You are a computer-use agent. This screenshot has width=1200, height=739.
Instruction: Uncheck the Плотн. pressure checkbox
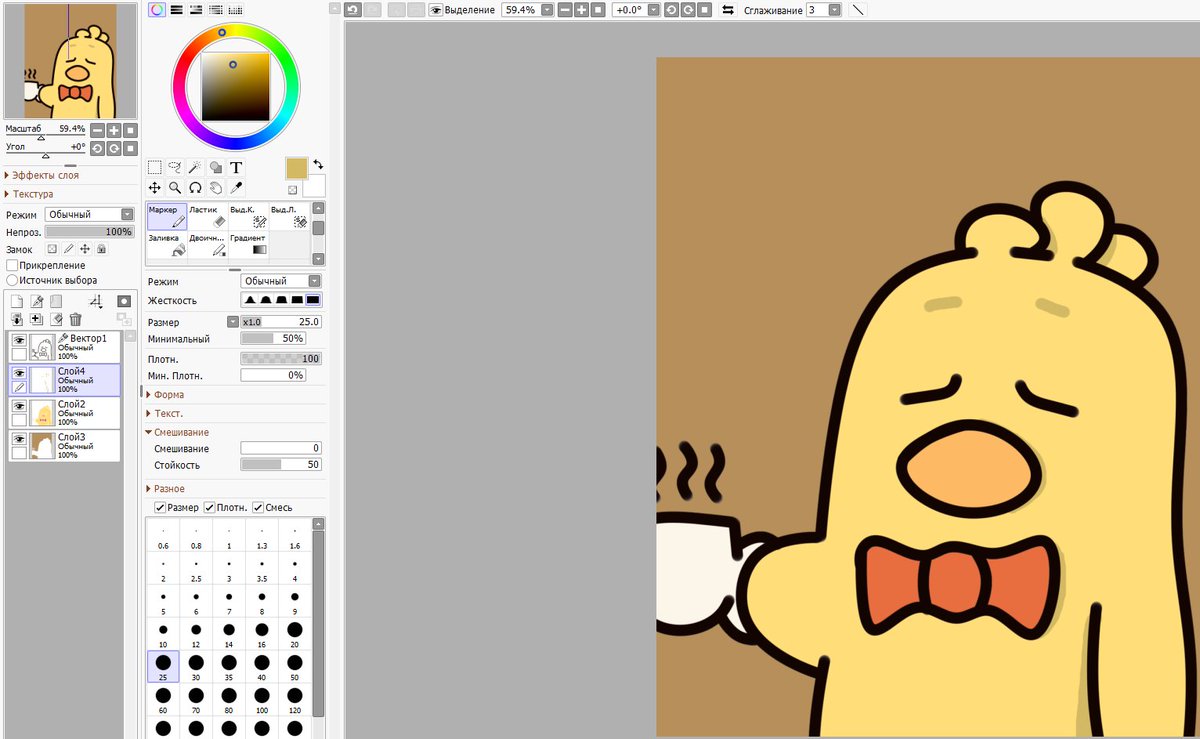[x=209, y=507]
